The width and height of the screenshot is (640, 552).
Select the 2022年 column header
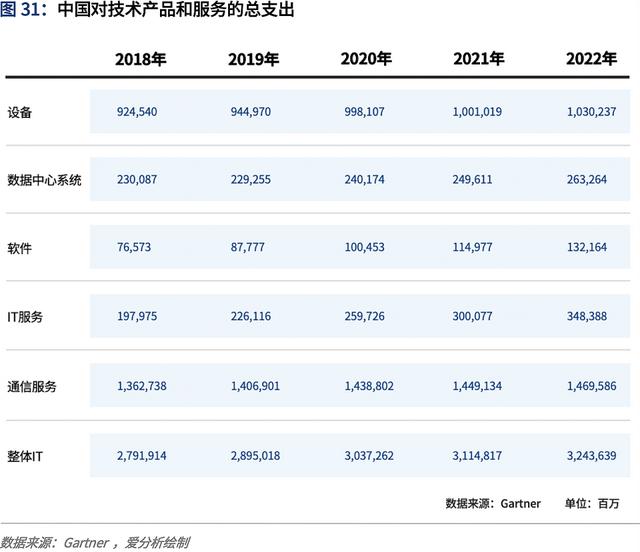point(591,59)
